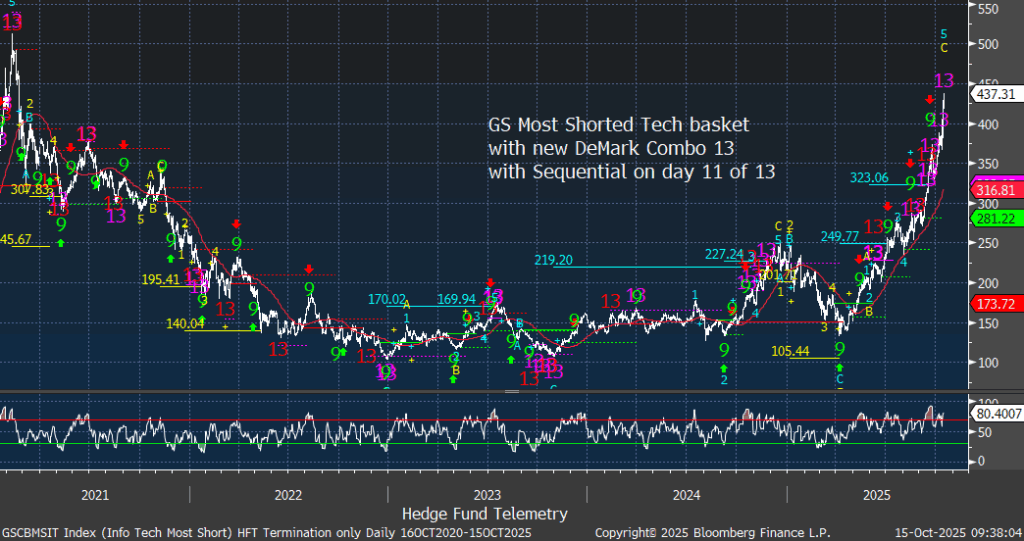
Task: Click the green 9 above 105.44 label
Action: pyautogui.click(x=840, y=348)
